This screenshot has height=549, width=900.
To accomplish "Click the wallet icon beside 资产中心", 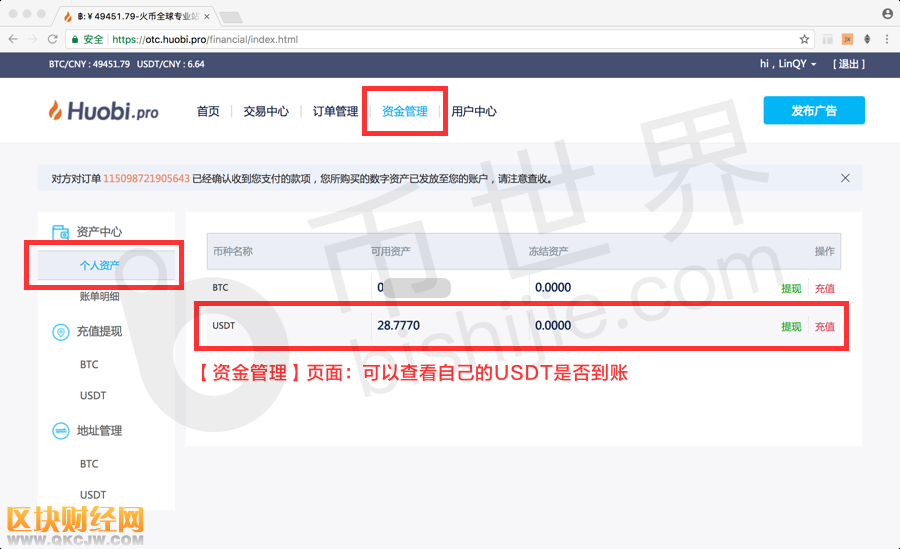I will pyautogui.click(x=60, y=232).
